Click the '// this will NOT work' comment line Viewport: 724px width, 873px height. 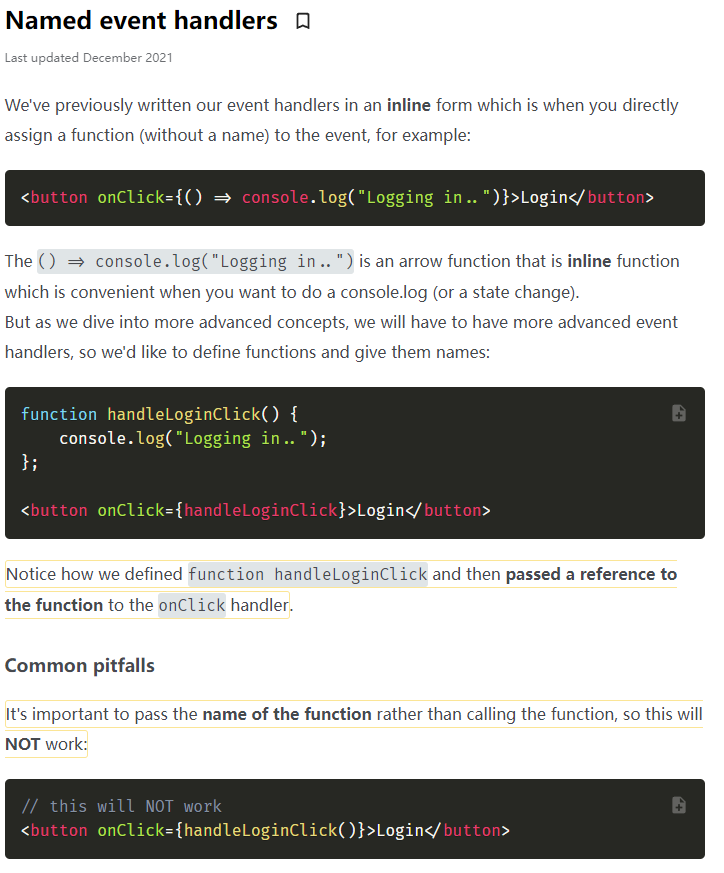click(x=121, y=806)
